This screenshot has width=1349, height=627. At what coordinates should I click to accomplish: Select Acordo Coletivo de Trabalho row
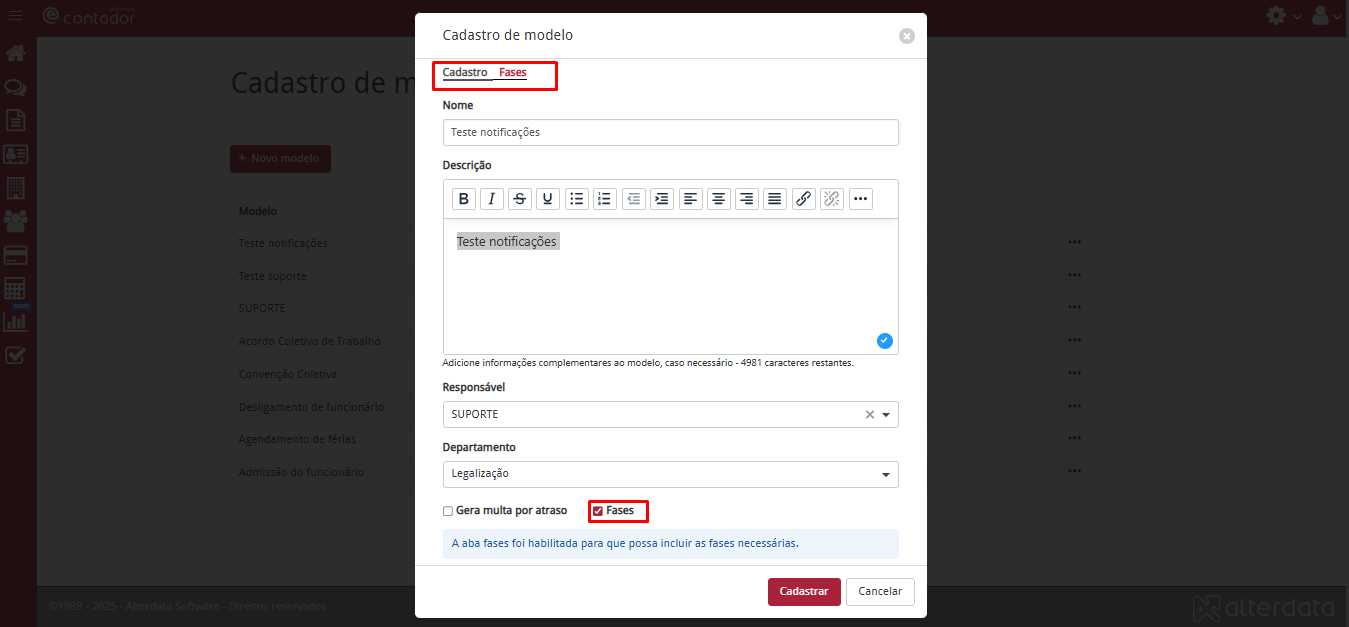[x=309, y=341]
